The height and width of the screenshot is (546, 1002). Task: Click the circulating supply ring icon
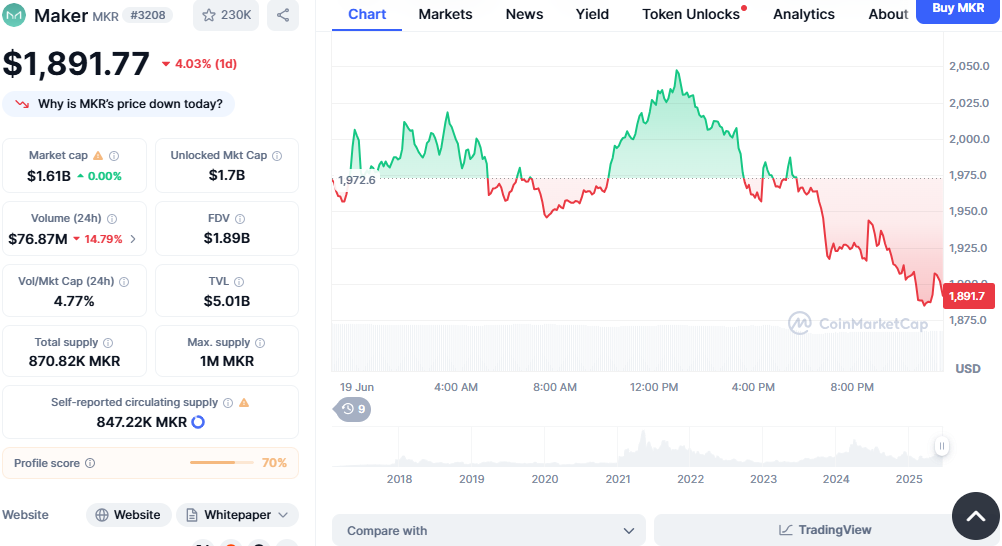point(198,422)
